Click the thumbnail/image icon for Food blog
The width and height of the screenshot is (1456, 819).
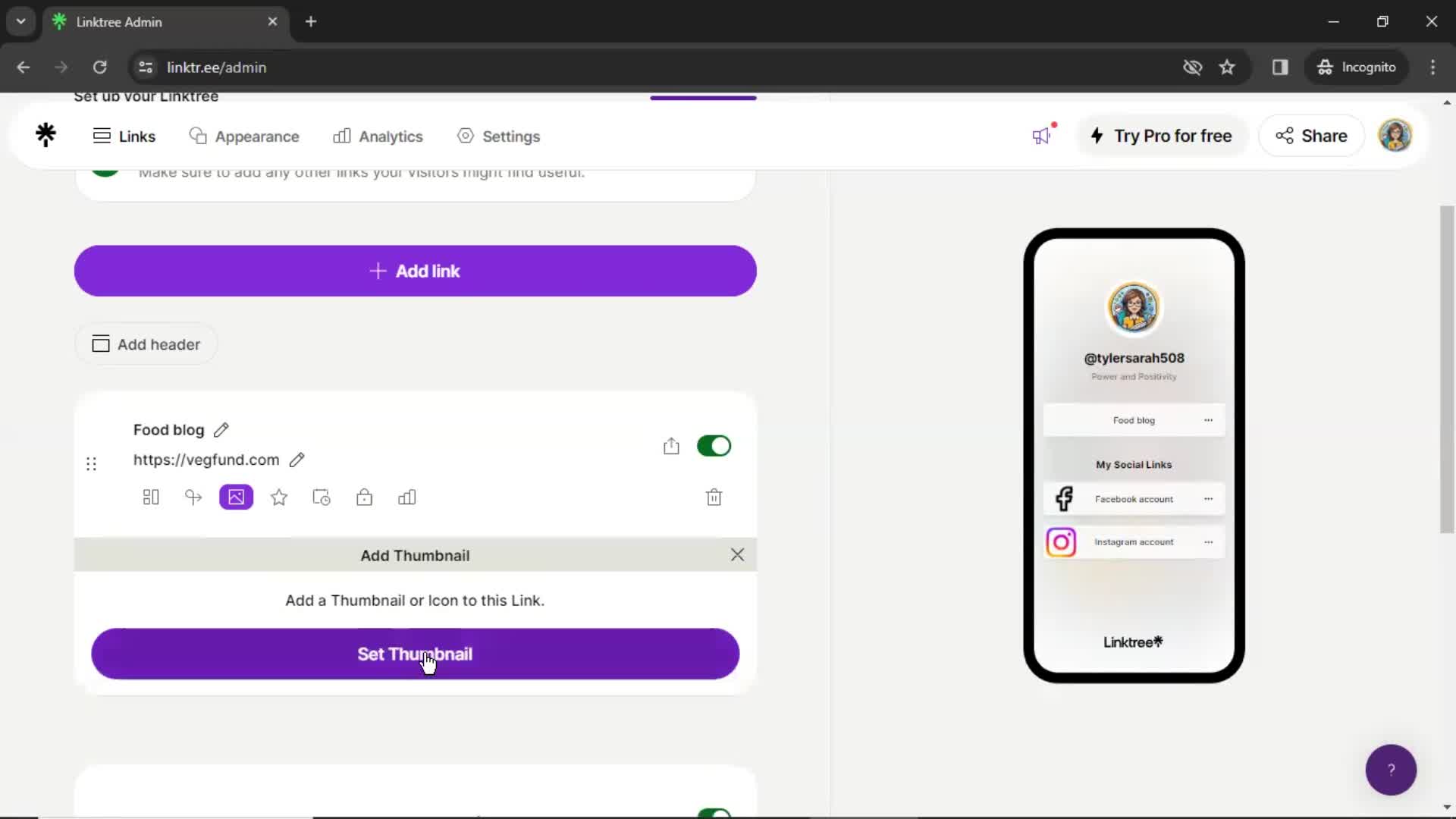[236, 497]
